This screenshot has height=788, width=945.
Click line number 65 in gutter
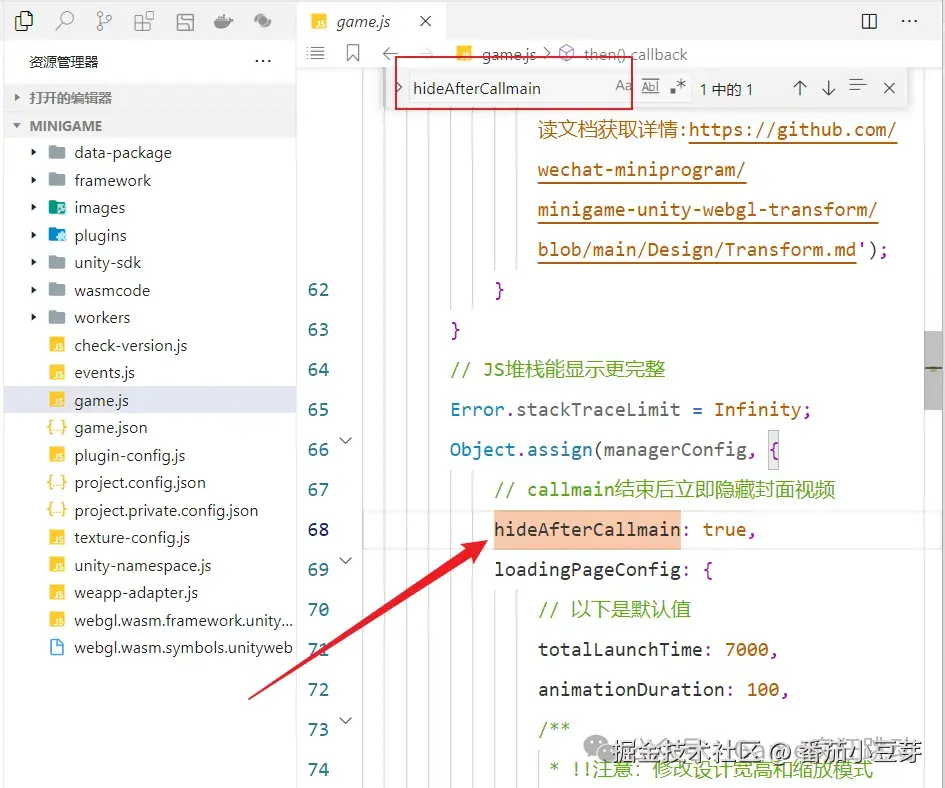click(318, 410)
